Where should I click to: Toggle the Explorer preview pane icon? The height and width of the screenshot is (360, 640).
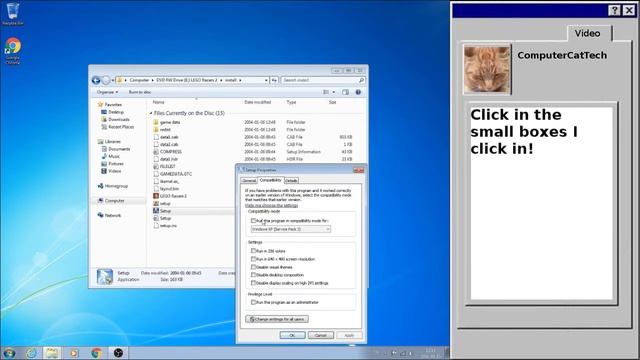coord(345,92)
